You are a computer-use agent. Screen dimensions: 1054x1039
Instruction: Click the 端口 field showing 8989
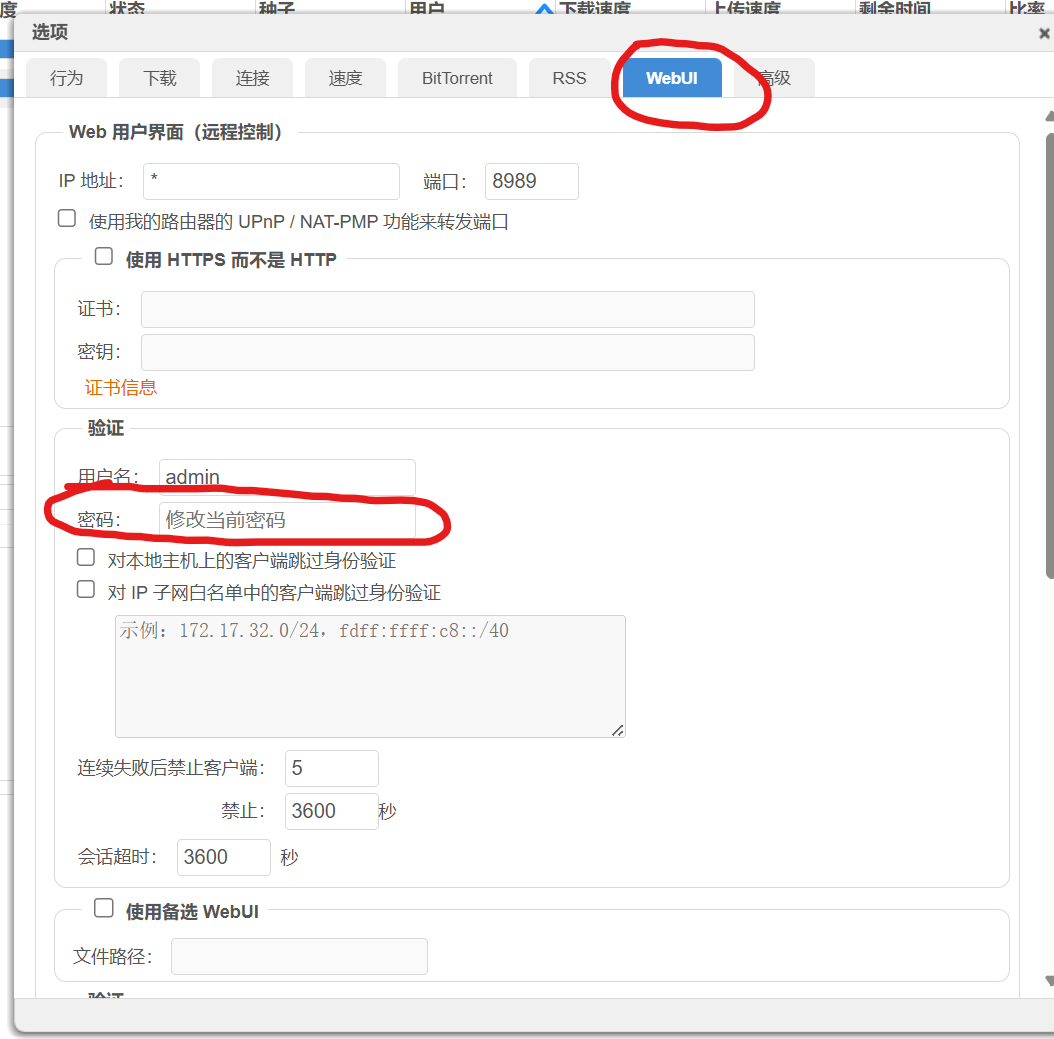(x=531, y=181)
